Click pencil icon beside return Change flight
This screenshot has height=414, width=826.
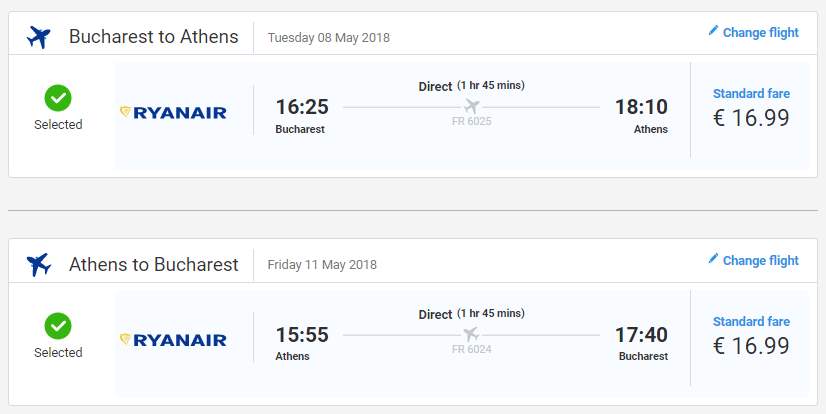(713, 259)
